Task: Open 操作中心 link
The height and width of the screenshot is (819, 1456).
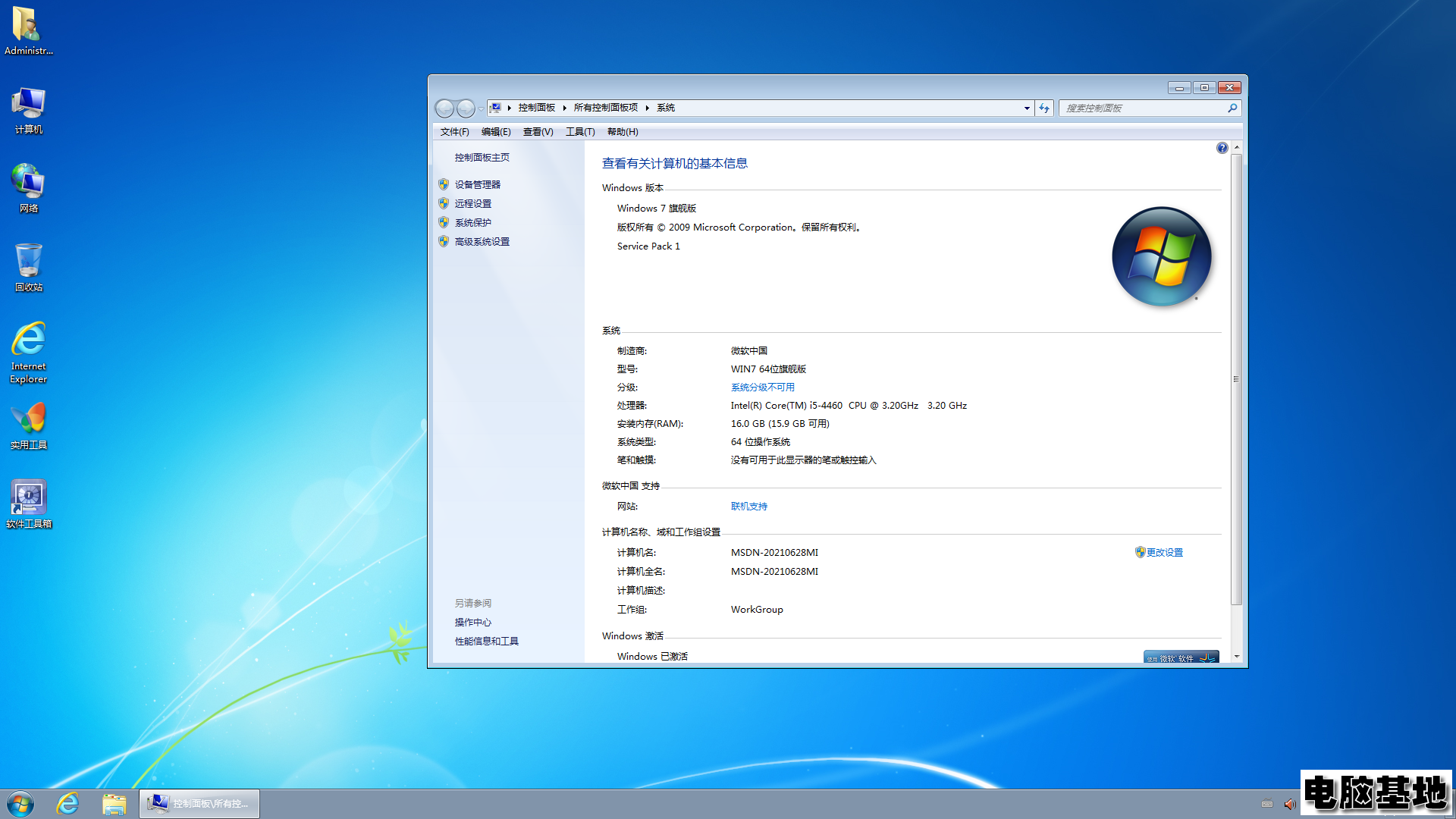Action: [x=472, y=622]
